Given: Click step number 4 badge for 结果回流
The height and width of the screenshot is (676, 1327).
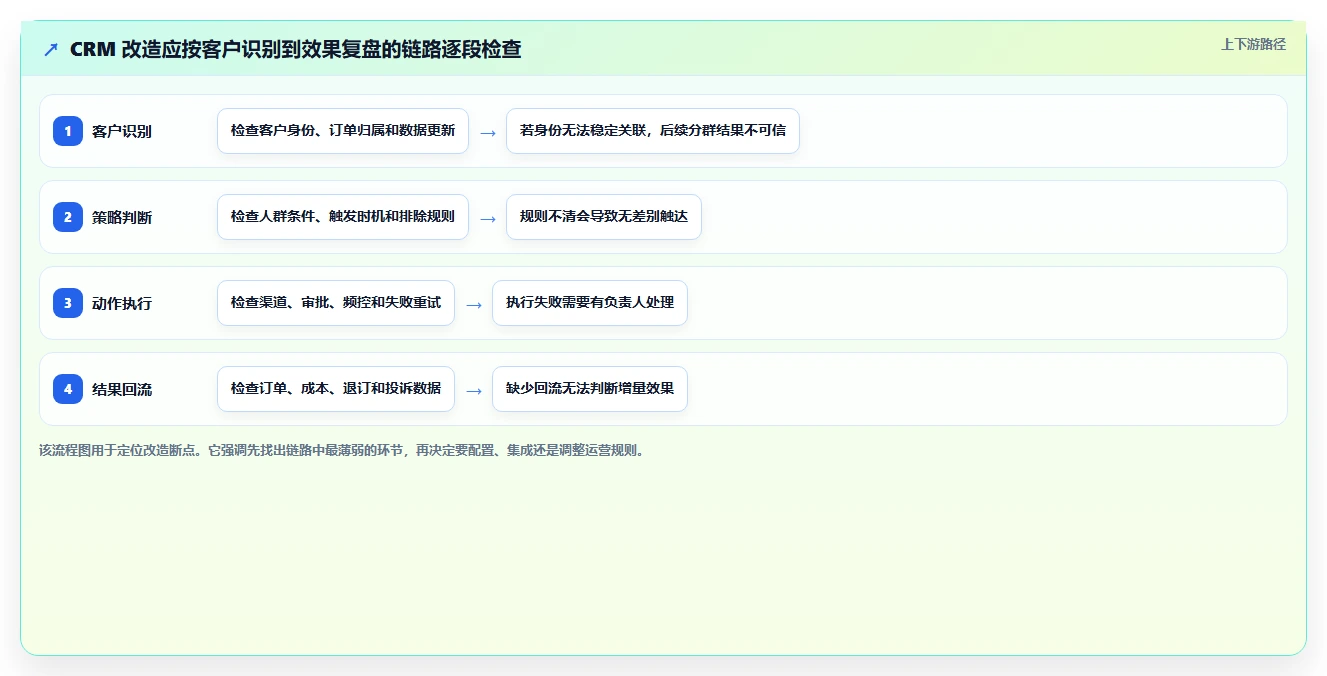Looking at the screenshot, I should pyautogui.click(x=68, y=389).
